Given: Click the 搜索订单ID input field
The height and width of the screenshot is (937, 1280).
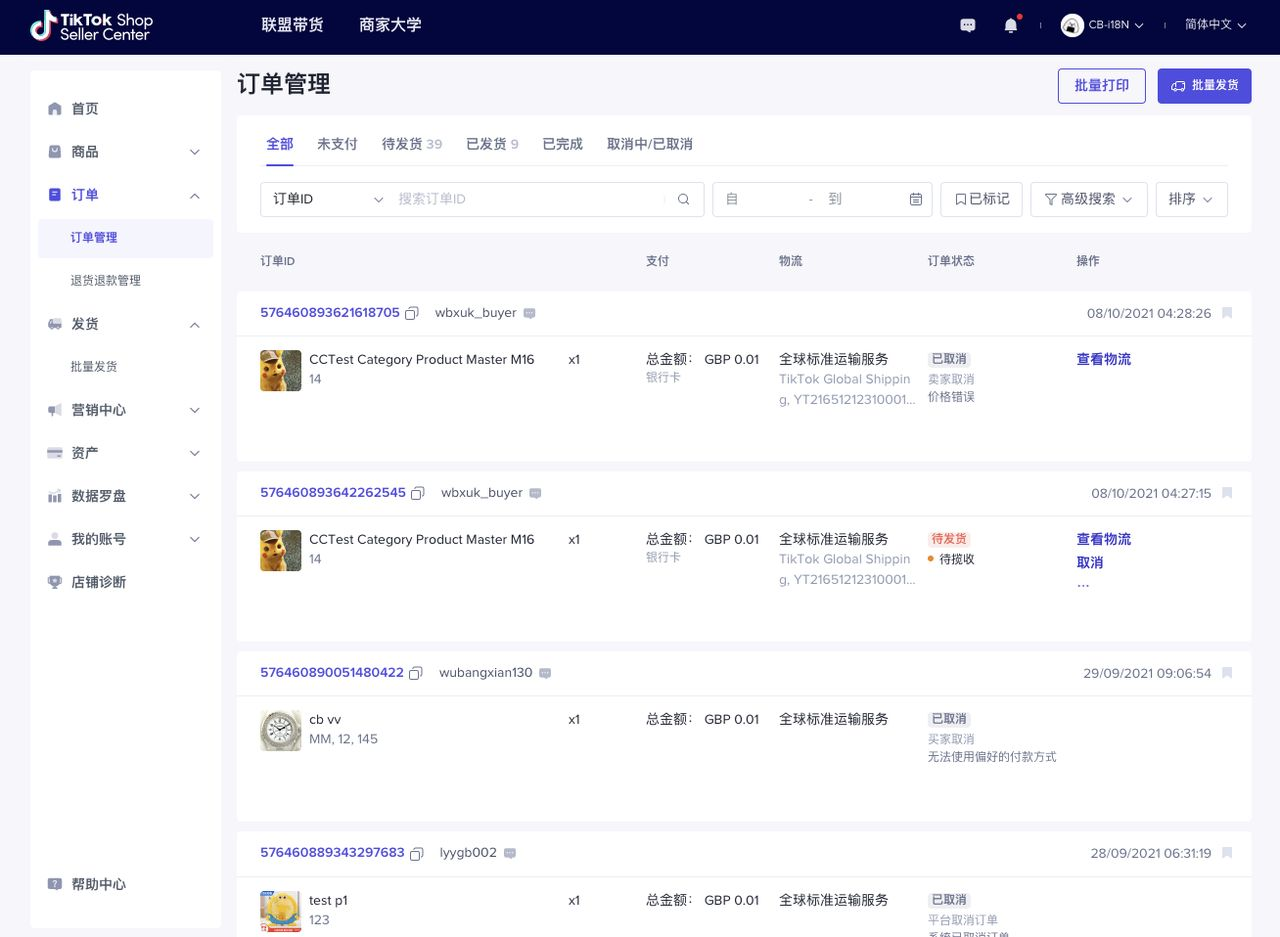Looking at the screenshot, I should tap(528, 199).
